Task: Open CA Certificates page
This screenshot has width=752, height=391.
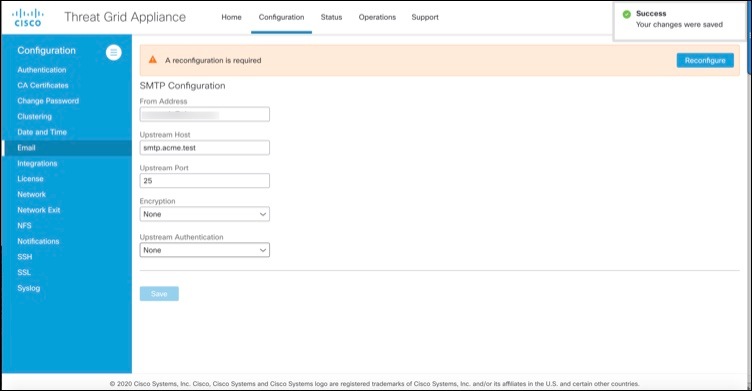Action: [43, 85]
